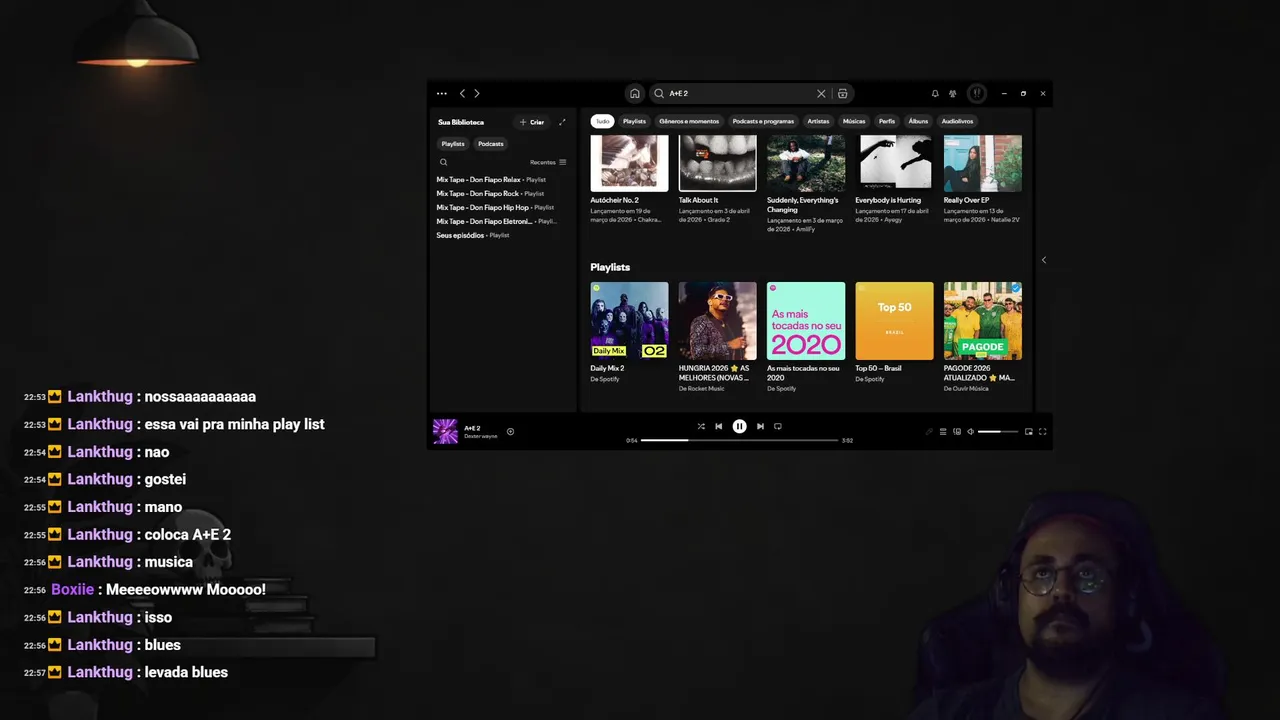Open the miniplayer
Screen dimensions: 1280x720
click(1029, 432)
